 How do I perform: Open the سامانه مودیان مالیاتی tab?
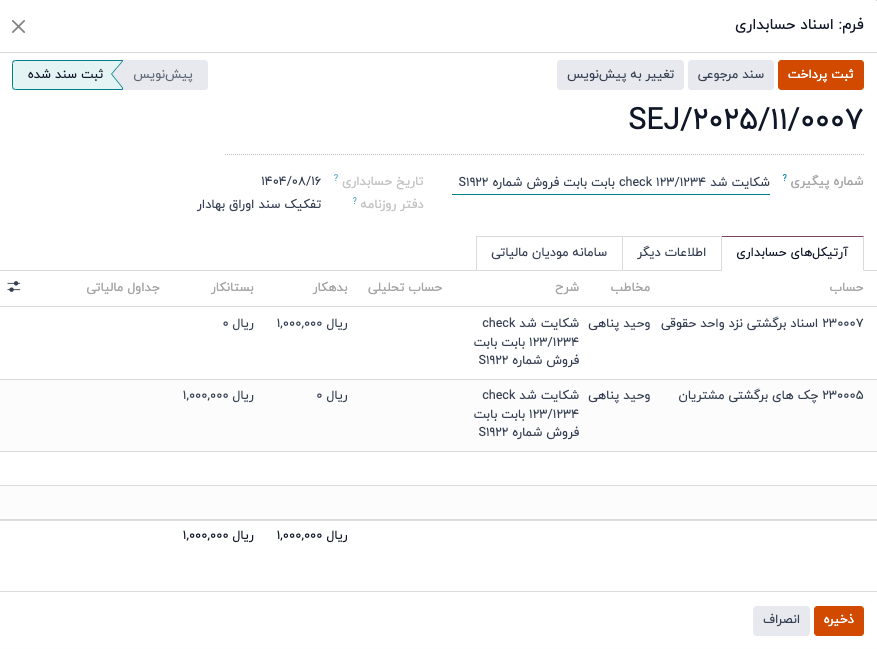click(549, 253)
